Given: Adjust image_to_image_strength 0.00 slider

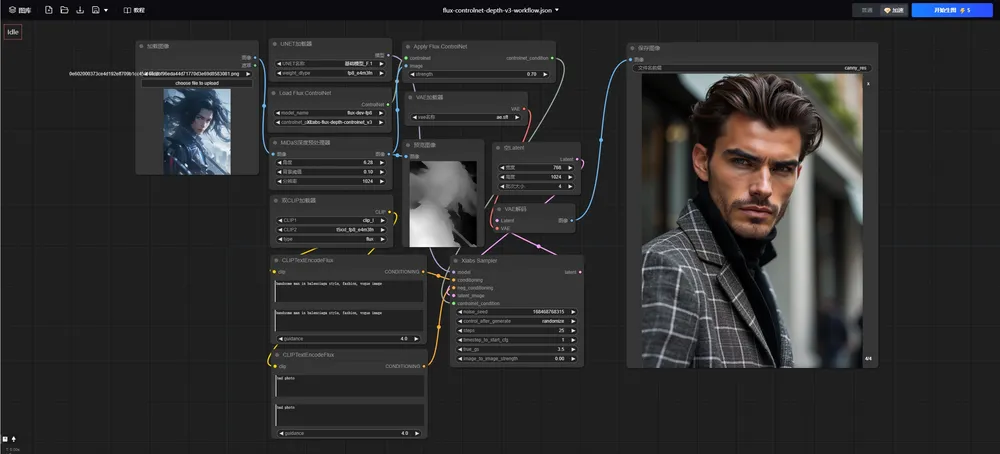Looking at the screenshot, I should tap(517, 359).
